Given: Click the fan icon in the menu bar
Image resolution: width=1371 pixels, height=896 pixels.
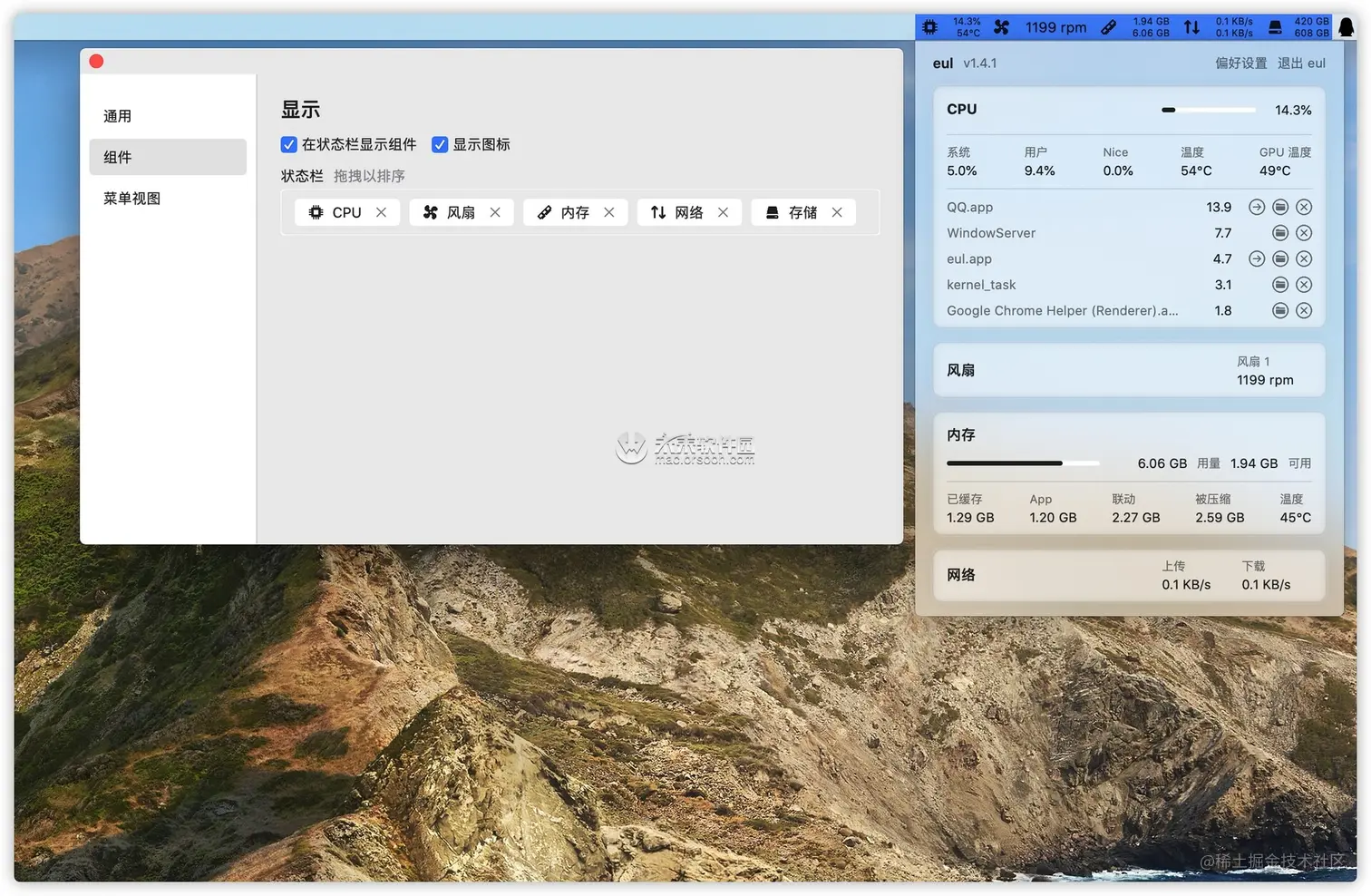Looking at the screenshot, I should 1001,27.
